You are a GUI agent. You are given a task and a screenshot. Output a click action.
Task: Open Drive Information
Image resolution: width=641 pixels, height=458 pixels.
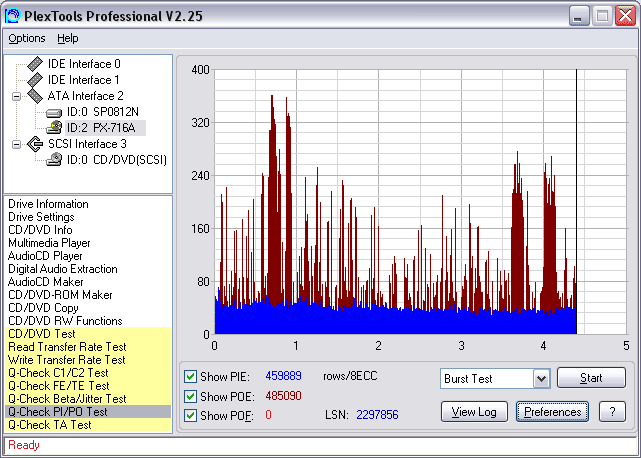tap(48, 204)
